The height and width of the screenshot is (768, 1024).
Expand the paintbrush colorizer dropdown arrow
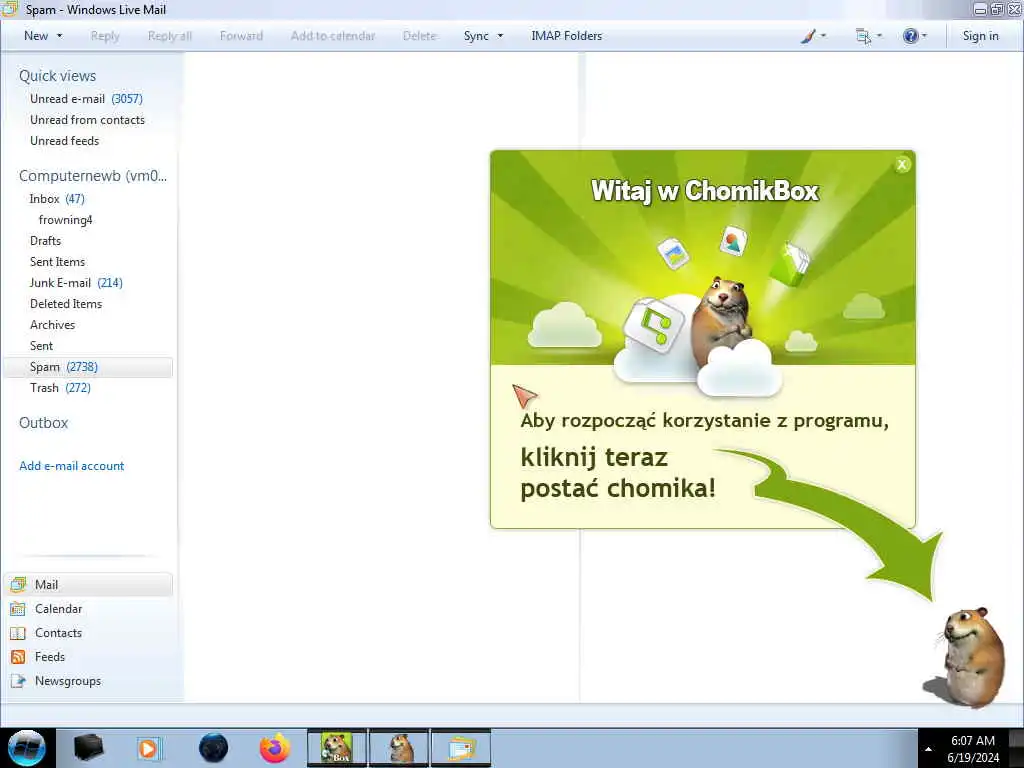click(x=823, y=36)
